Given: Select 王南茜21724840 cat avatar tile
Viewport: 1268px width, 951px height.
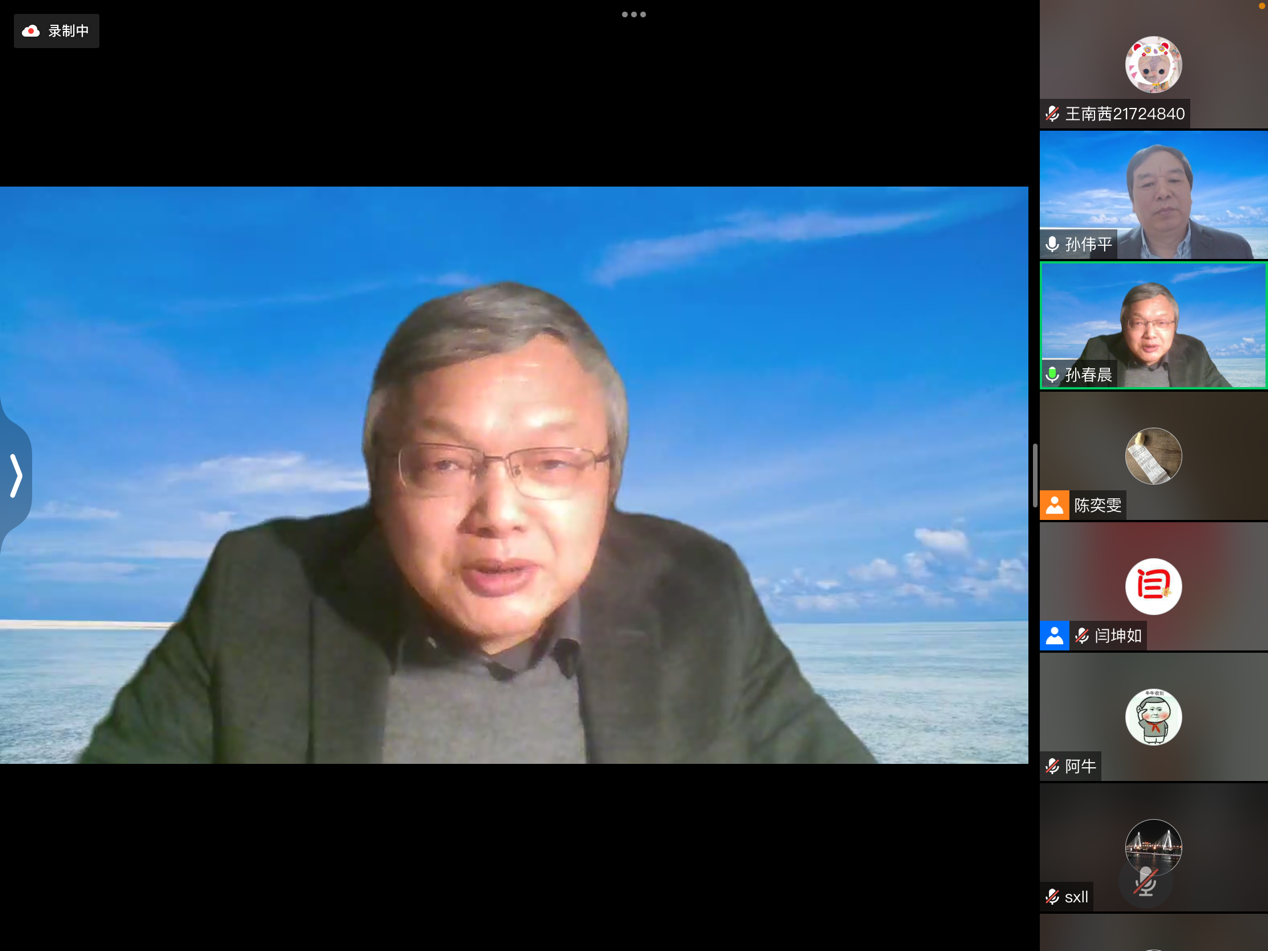Looking at the screenshot, I should click(1153, 64).
